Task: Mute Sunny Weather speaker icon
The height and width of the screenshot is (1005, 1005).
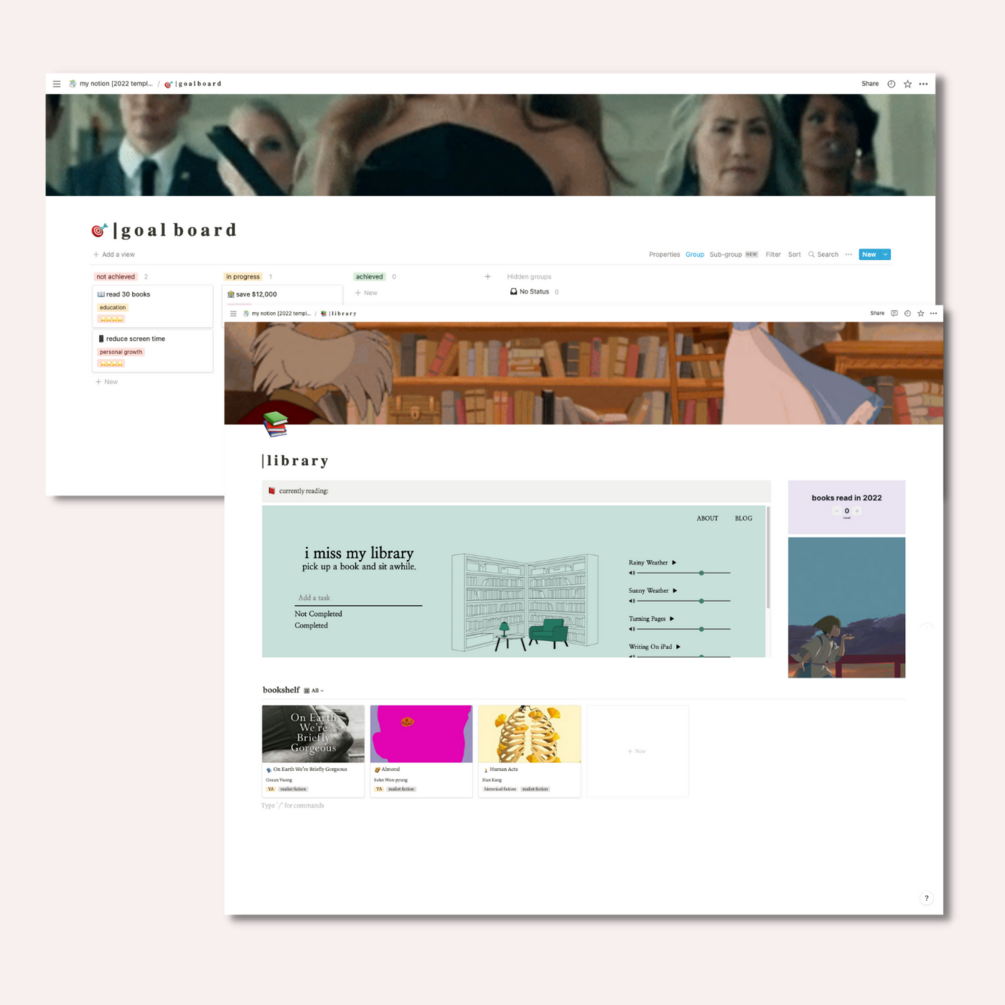Action: point(632,601)
